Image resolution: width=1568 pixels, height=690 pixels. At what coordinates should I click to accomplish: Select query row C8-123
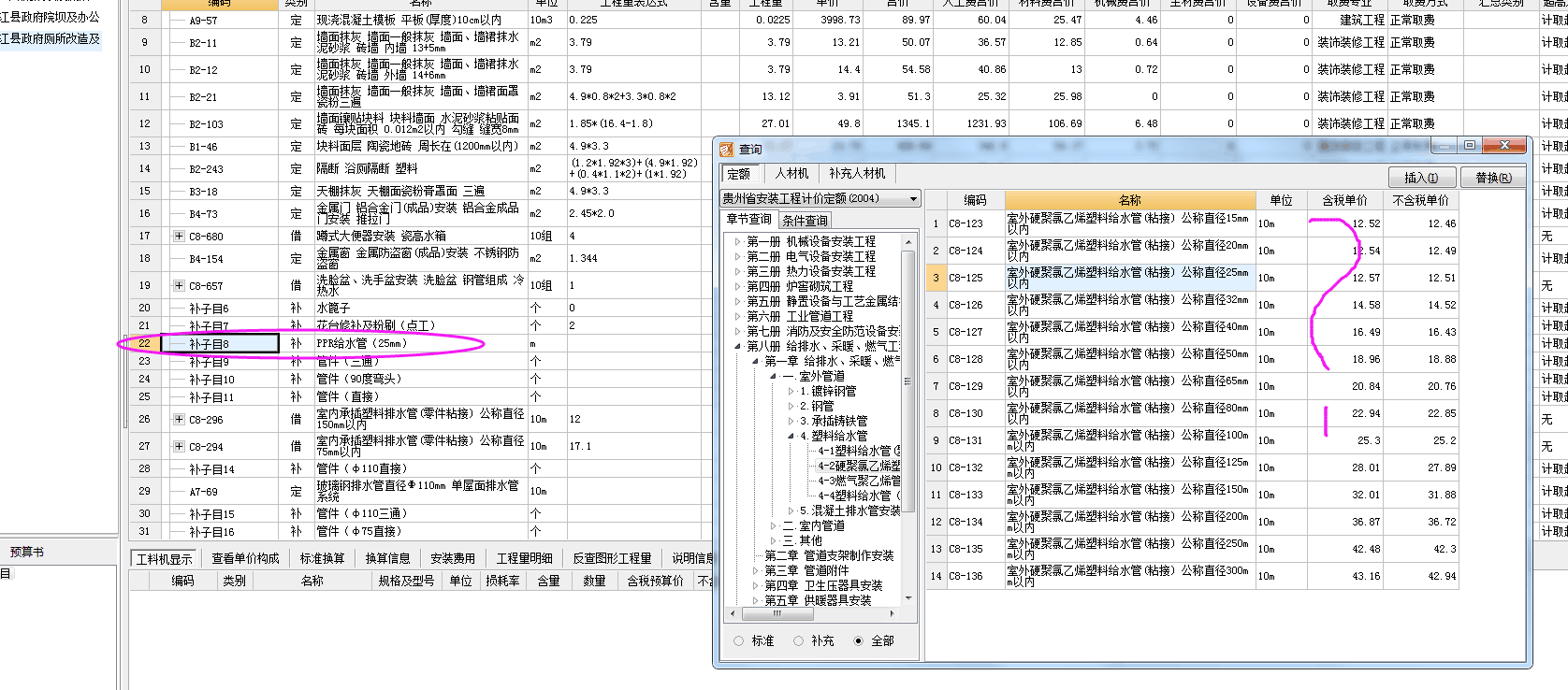[x=1192, y=223]
